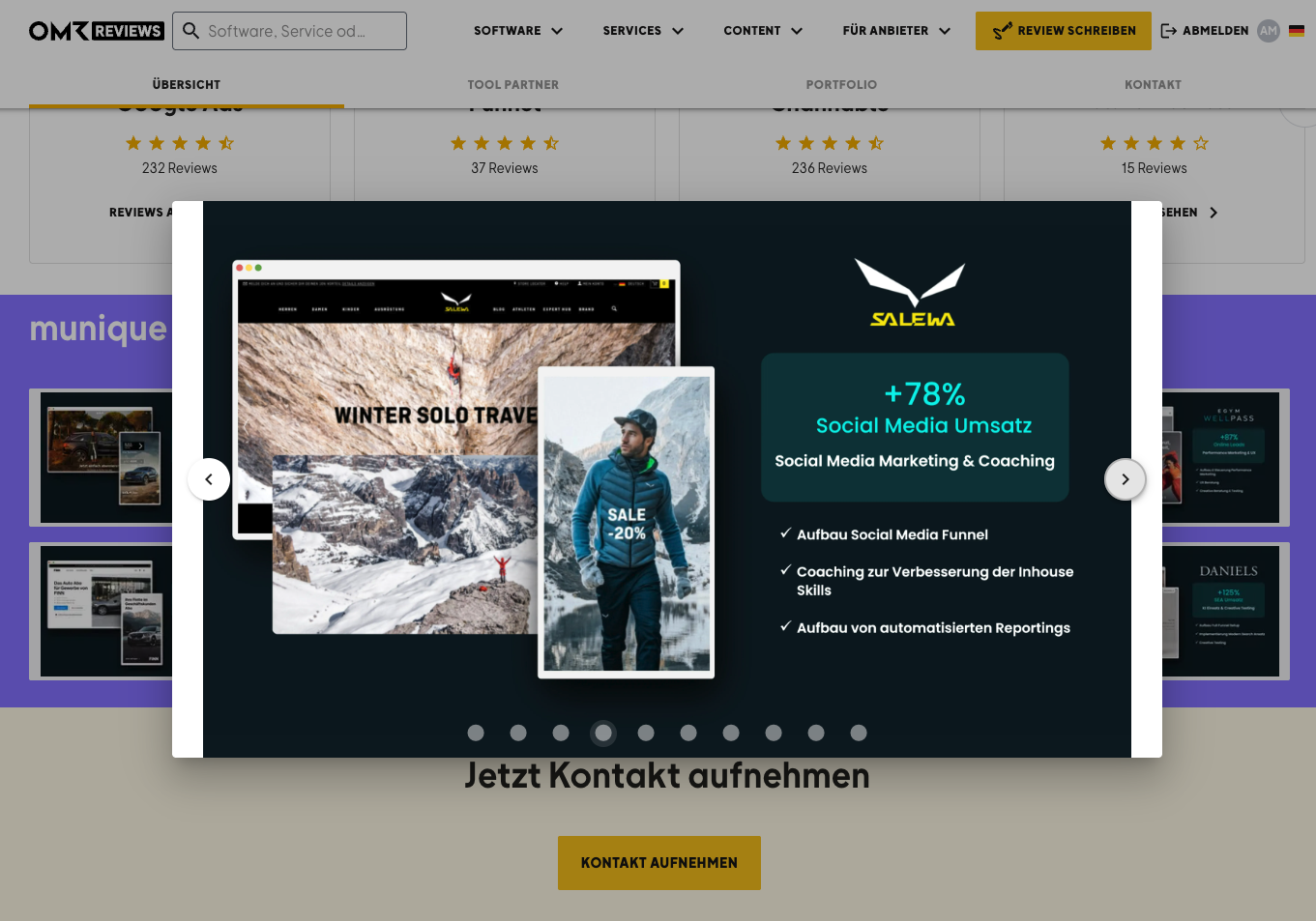The width and height of the screenshot is (1316, 921).
Task: Click the star rating above 15 Reviews
Action: pos(1155,143)
